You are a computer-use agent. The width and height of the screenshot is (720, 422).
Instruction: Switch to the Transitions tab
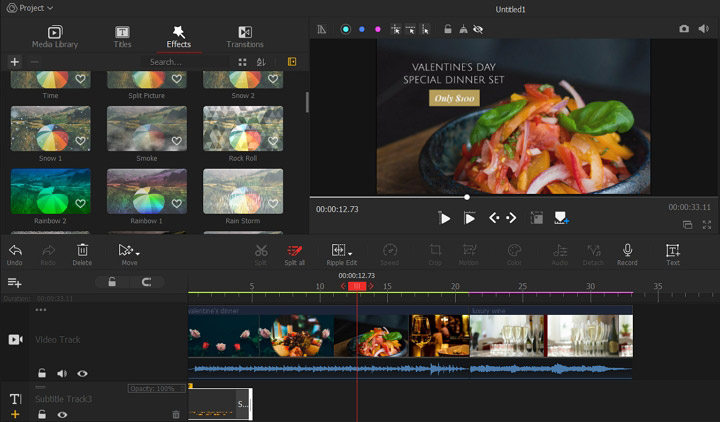pos(245,37)
